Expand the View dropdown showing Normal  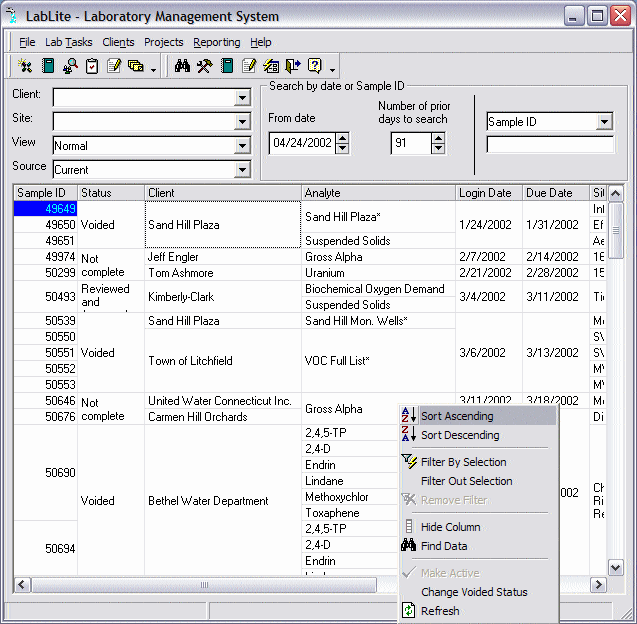click(x=242, y=146)
